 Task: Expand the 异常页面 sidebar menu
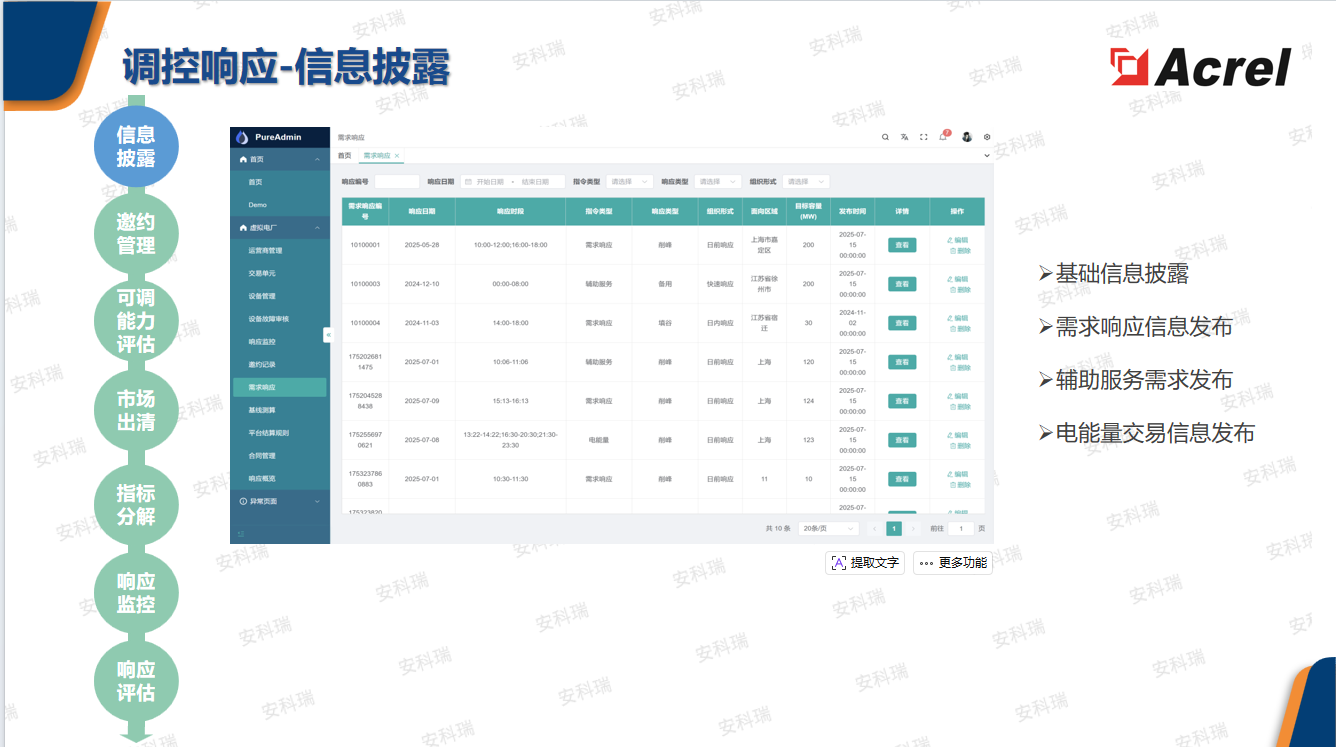[x=279, y=500]
